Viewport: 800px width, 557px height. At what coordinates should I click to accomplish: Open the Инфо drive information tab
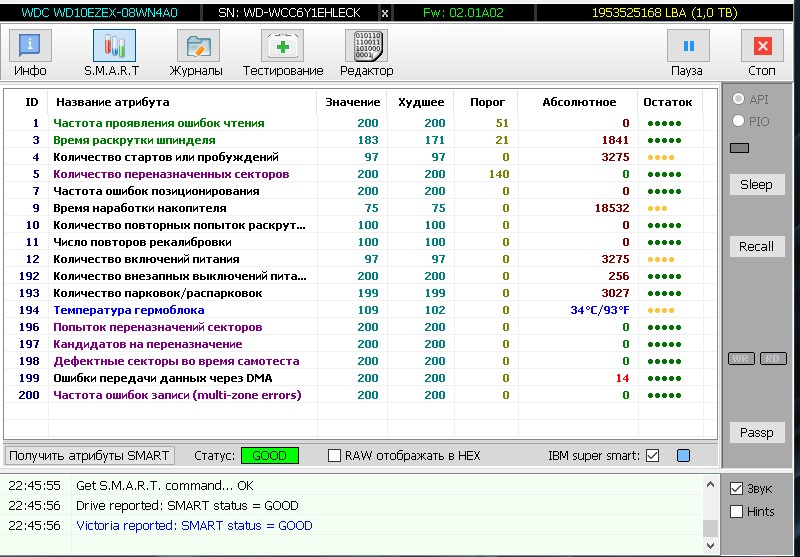point(30,53)
